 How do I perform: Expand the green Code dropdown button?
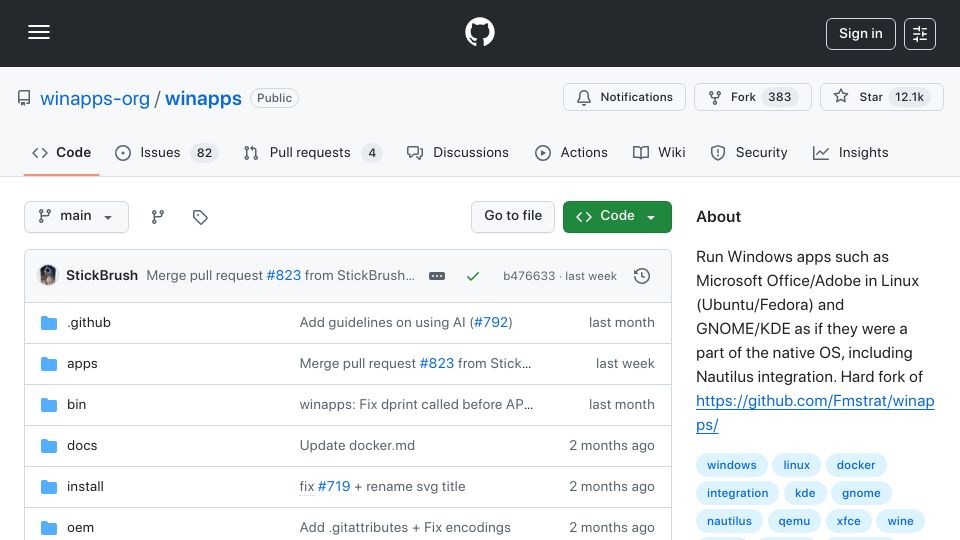(617, 217)
